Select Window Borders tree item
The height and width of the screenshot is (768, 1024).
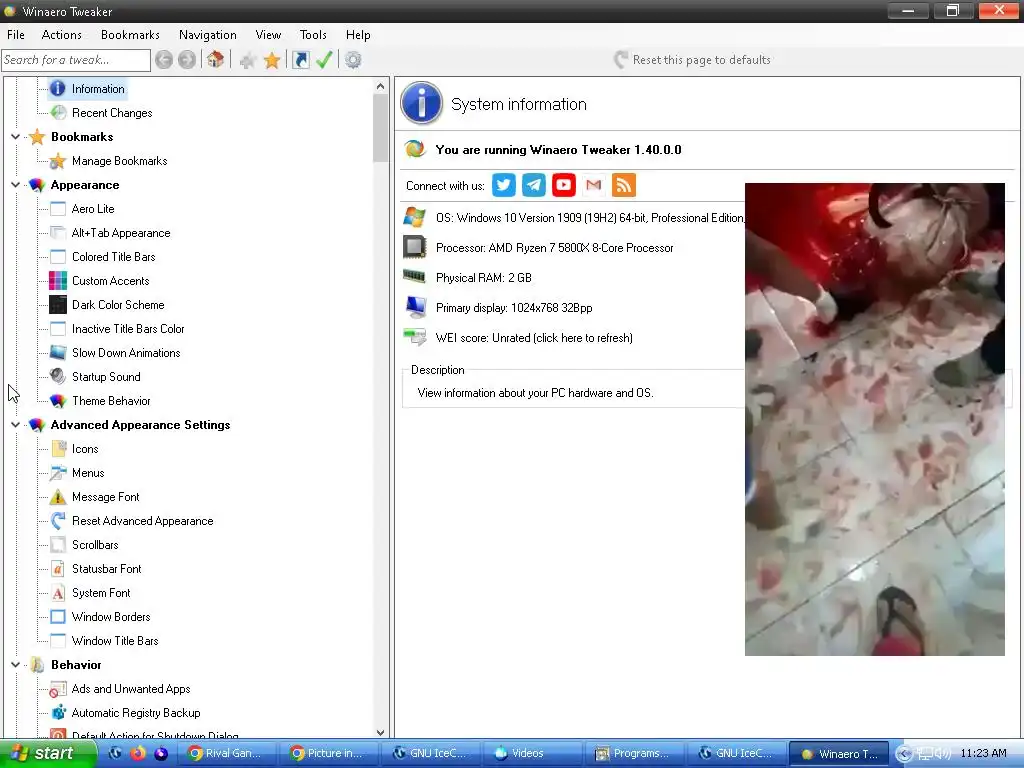[111, 617]
